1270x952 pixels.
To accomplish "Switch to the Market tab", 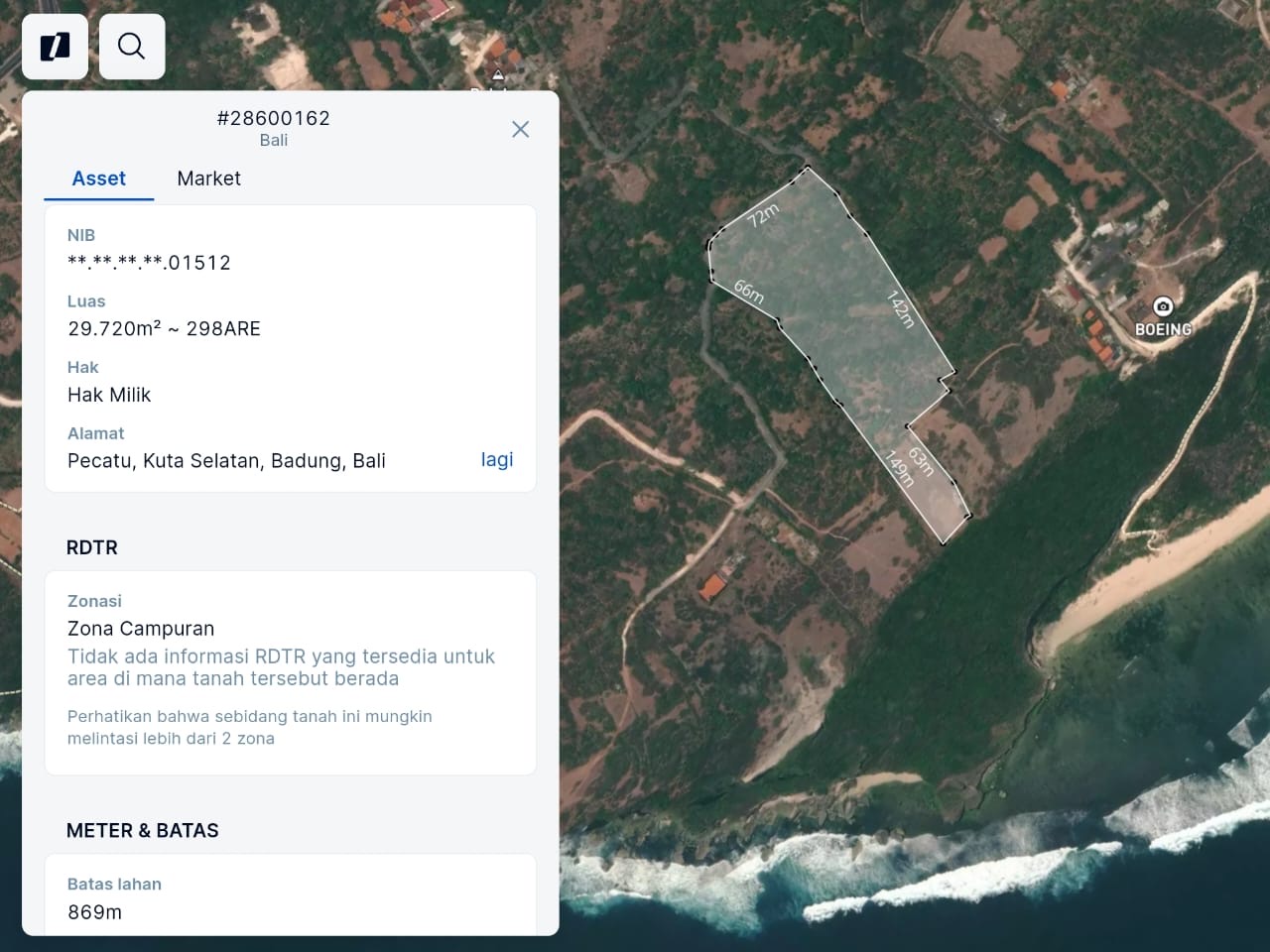I will tap(208, 178).
